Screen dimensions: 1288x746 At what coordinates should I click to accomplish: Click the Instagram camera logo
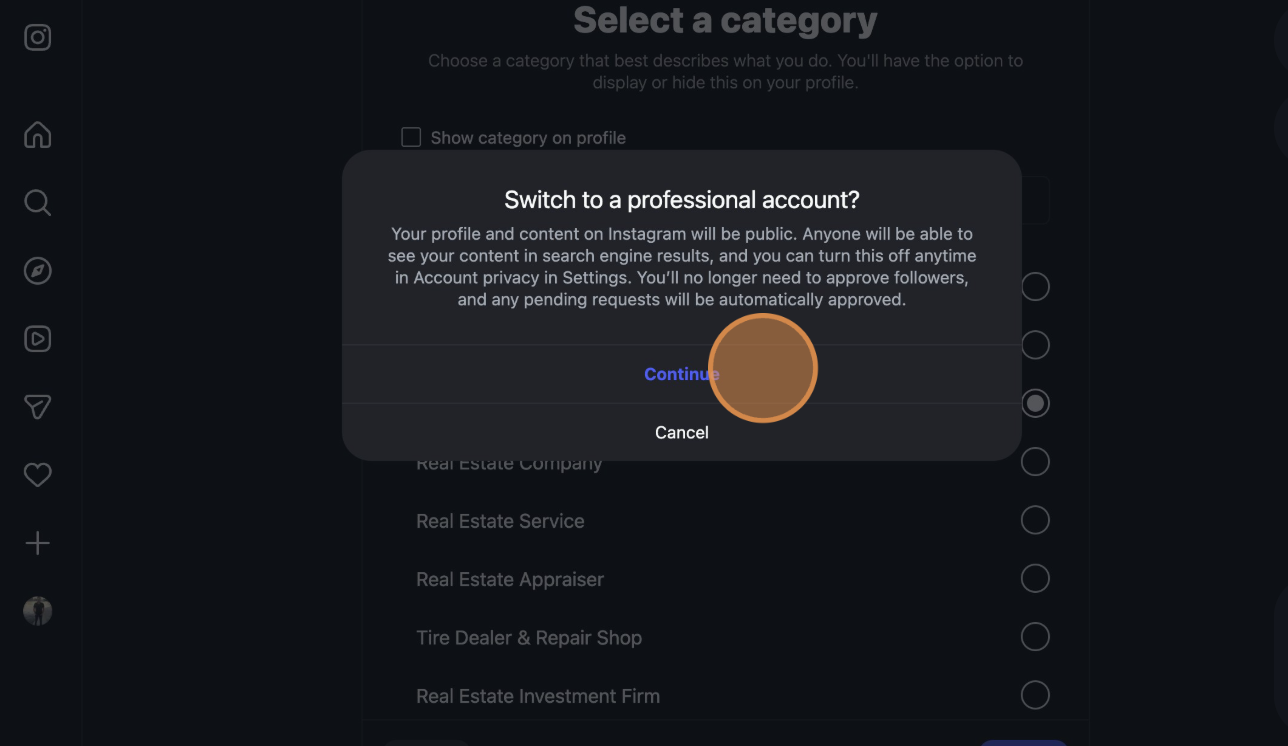(37, 37)
